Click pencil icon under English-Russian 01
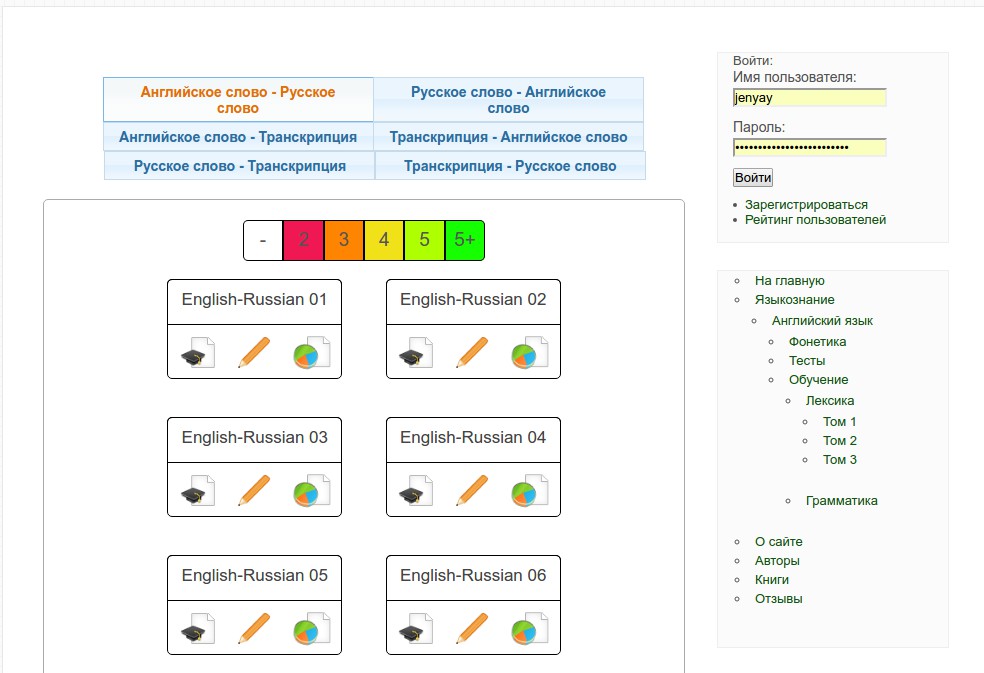 pyautogui.click(x=254, y=353)
